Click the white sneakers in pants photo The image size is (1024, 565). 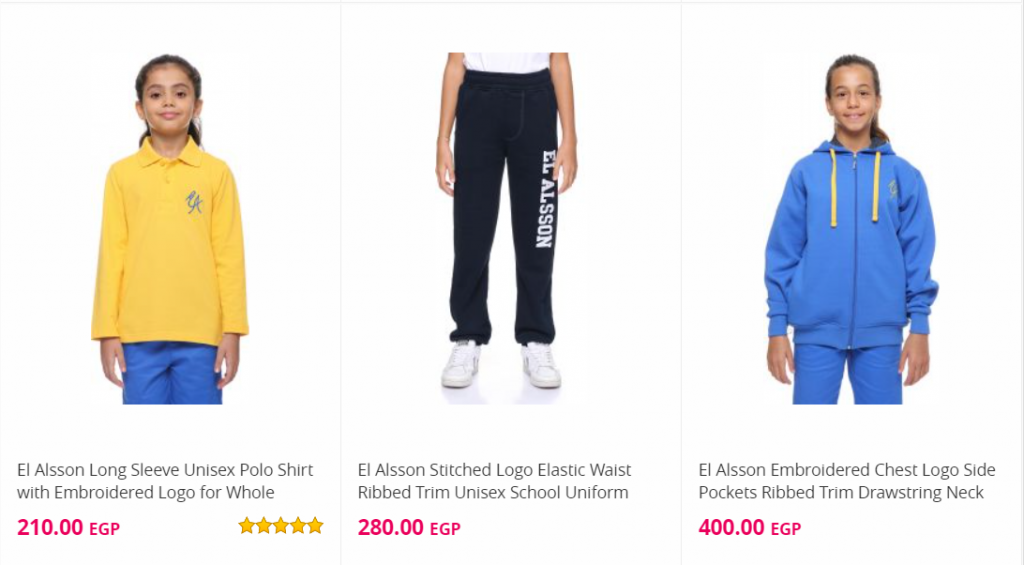coord(502,364)
